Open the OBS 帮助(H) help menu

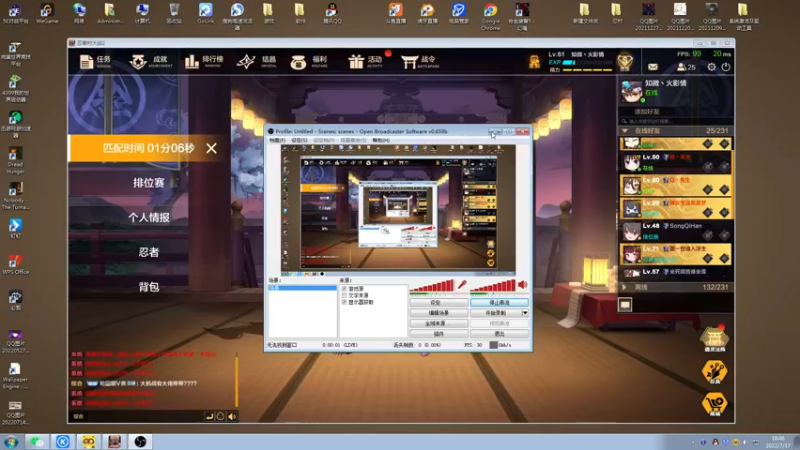[381, 140]
